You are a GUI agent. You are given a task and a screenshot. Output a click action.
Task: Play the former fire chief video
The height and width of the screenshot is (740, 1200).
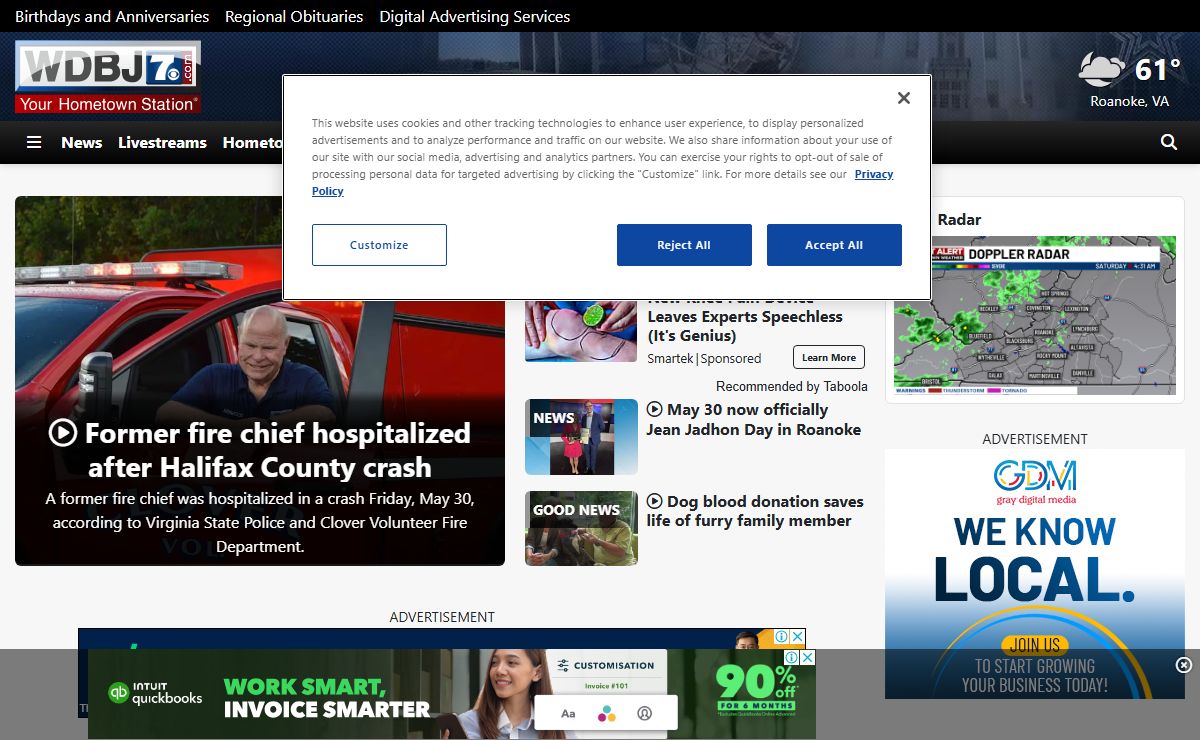point(63,433)
